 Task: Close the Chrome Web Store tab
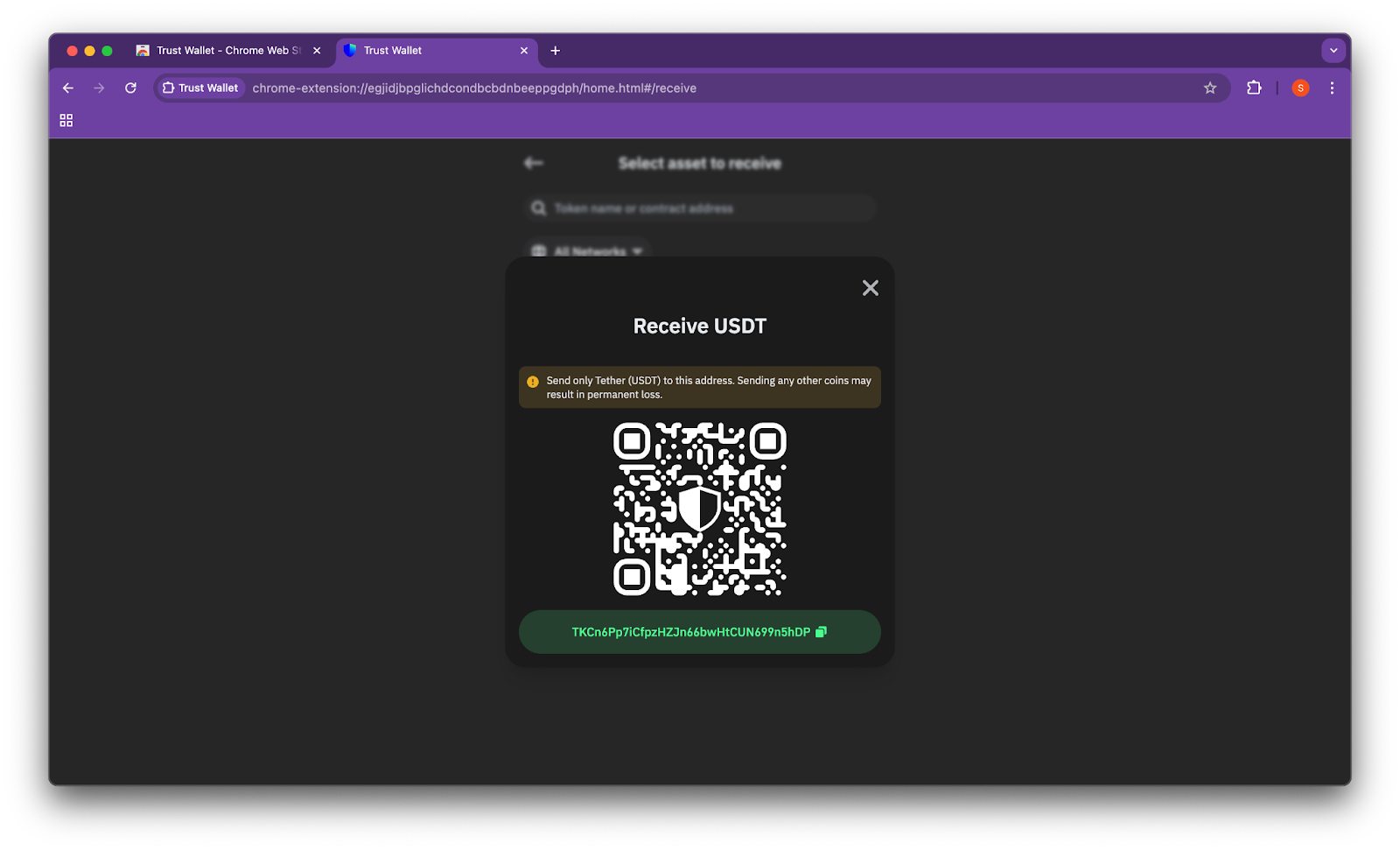[317, 51]
